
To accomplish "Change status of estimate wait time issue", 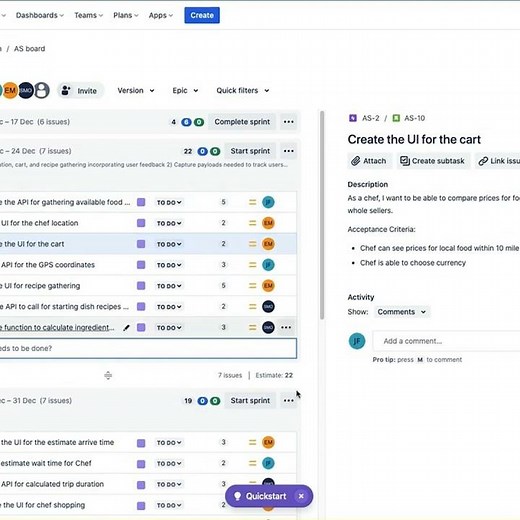I will pyautogui.click(x=169, y=464).
